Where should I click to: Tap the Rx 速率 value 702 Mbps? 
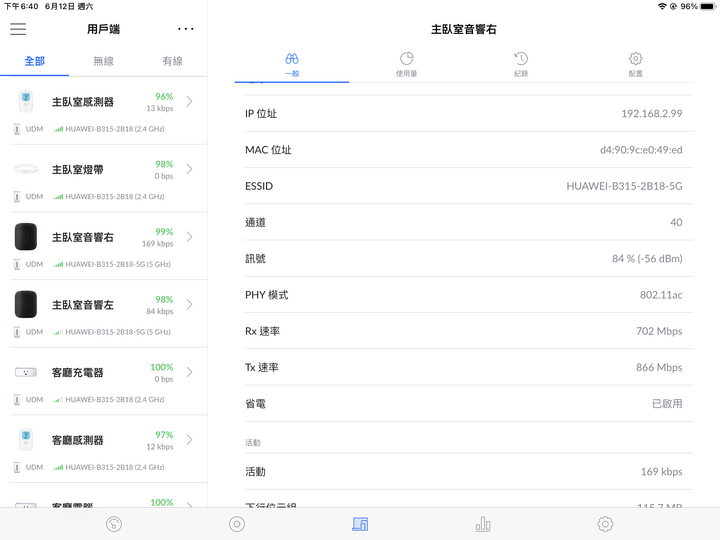click(x=659, y=331)
